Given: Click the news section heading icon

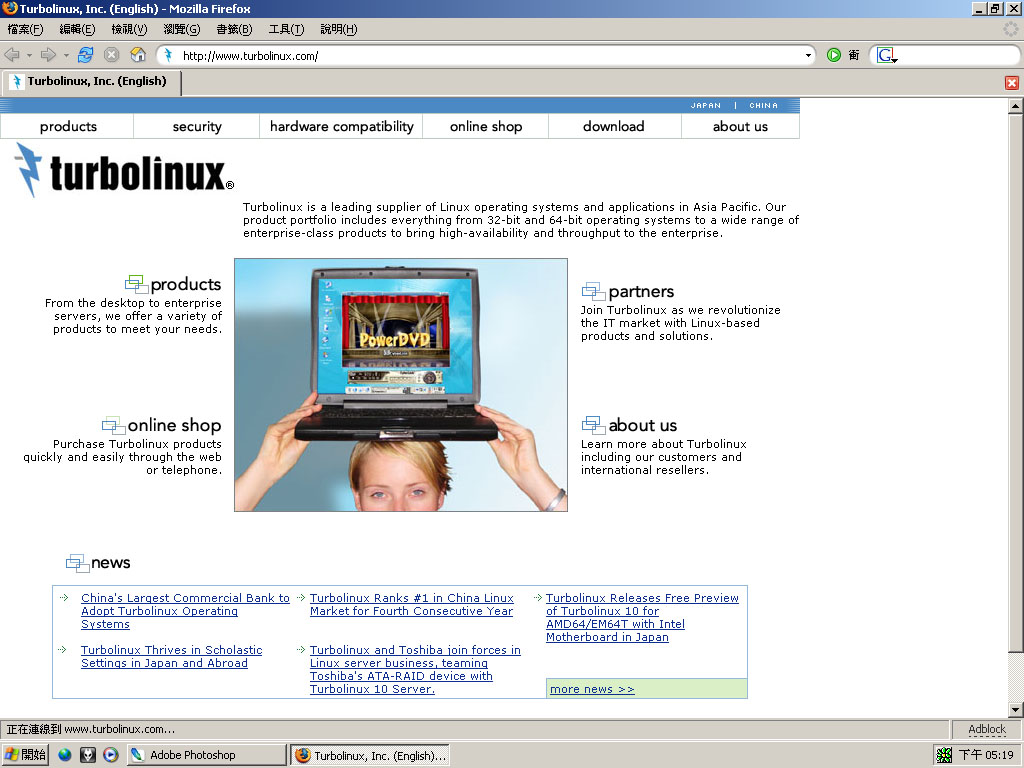Looking at the screenshot, I should click(77, 563).
